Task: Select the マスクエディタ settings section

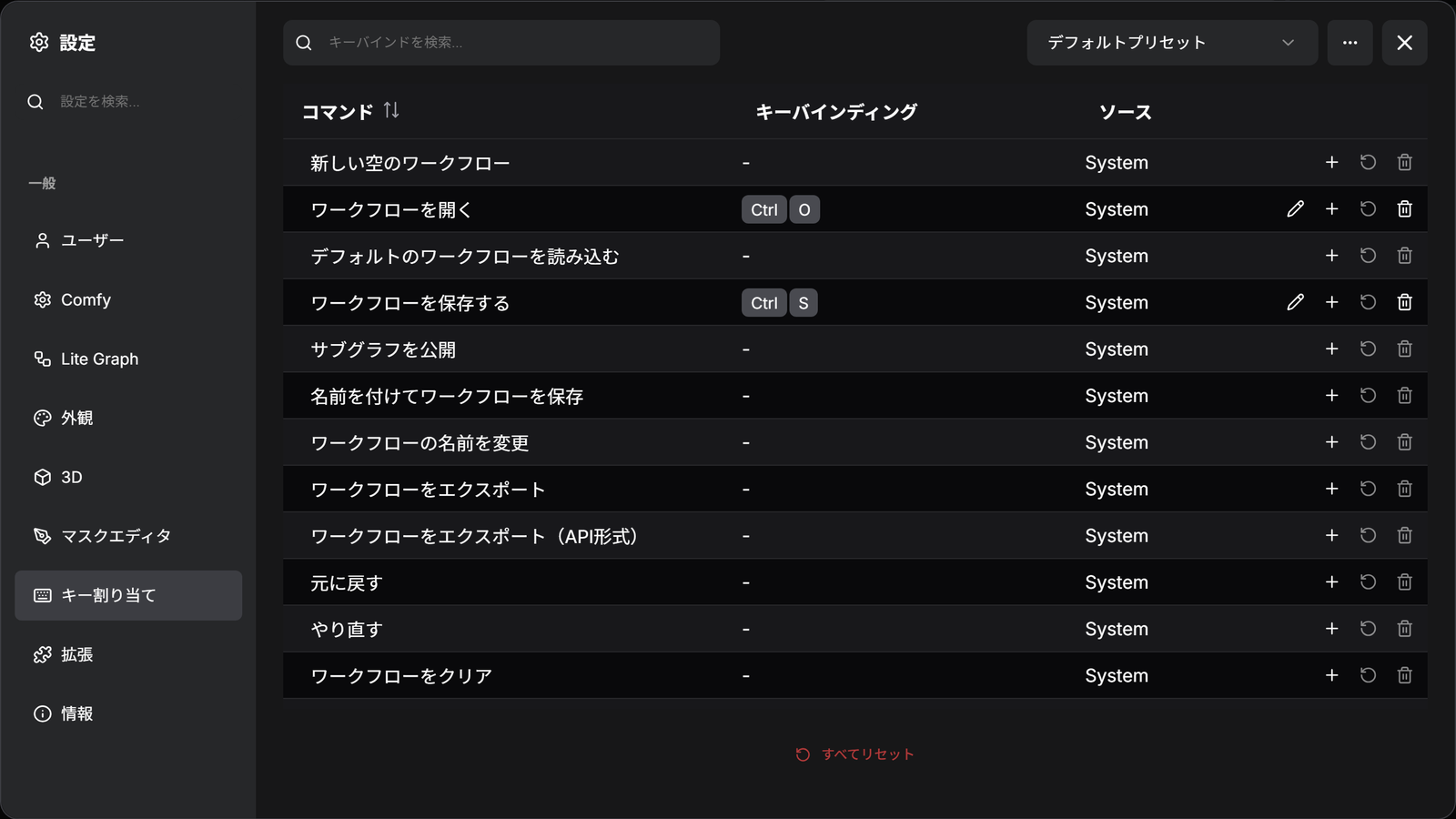Action: 128,536
